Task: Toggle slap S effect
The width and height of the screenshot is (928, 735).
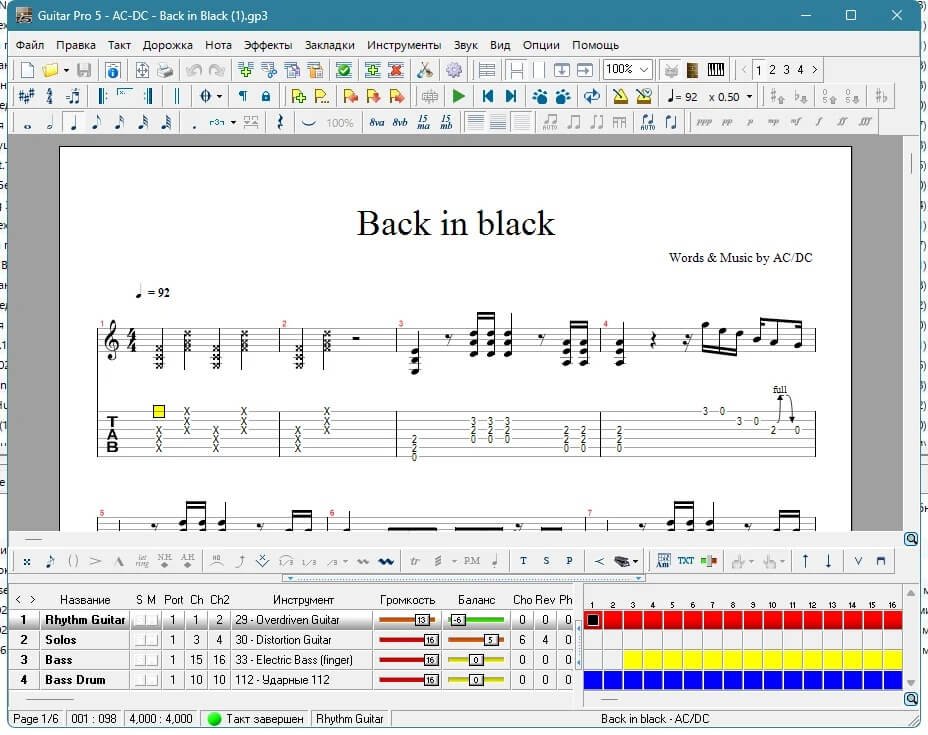Action: 546,560
